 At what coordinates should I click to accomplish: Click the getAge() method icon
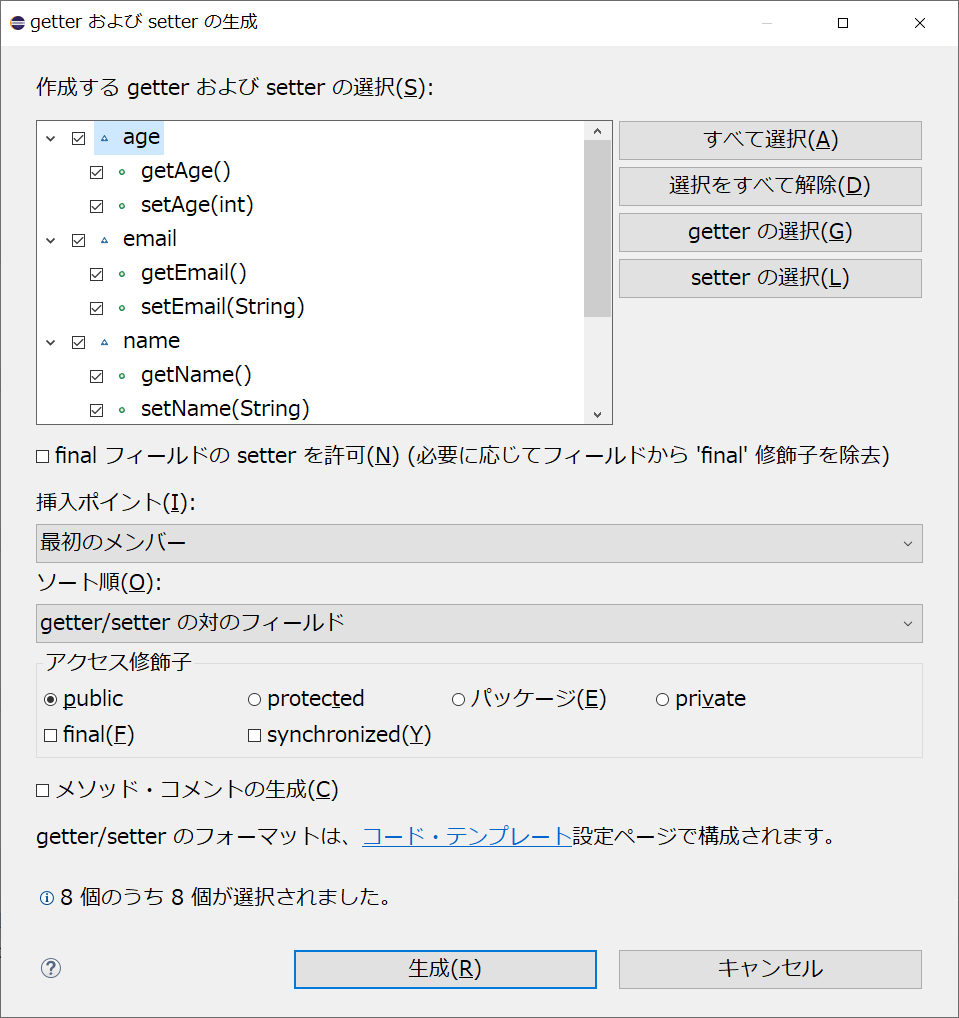click(124, 171)
